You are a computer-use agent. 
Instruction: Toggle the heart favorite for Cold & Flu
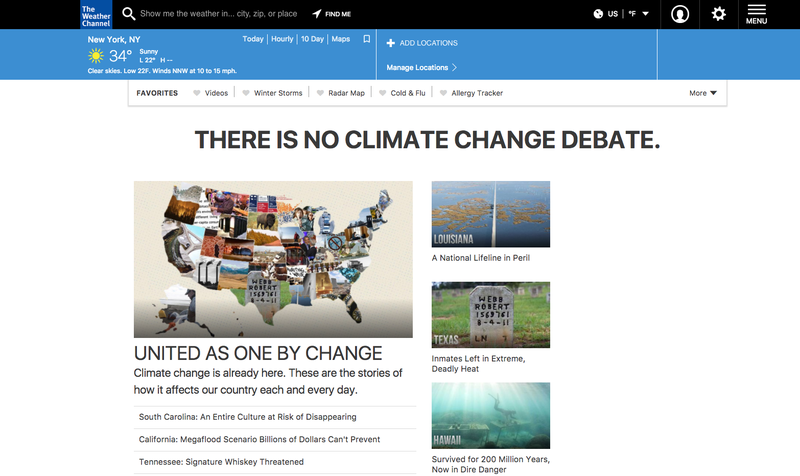coord(383,93)
